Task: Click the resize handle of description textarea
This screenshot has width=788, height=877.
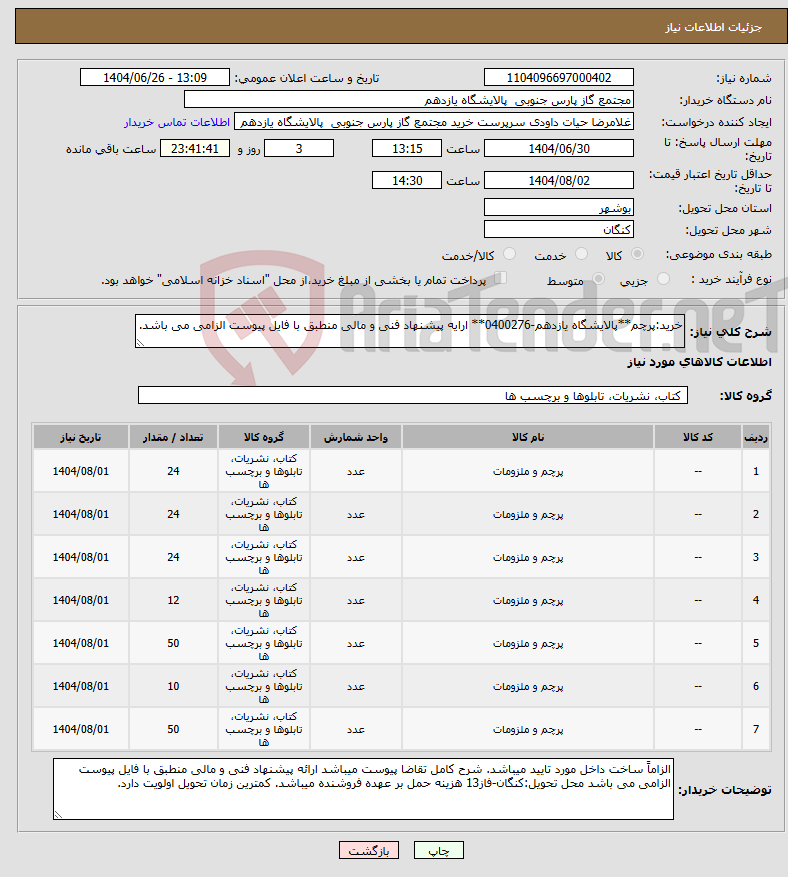Action: click(140, 342)
